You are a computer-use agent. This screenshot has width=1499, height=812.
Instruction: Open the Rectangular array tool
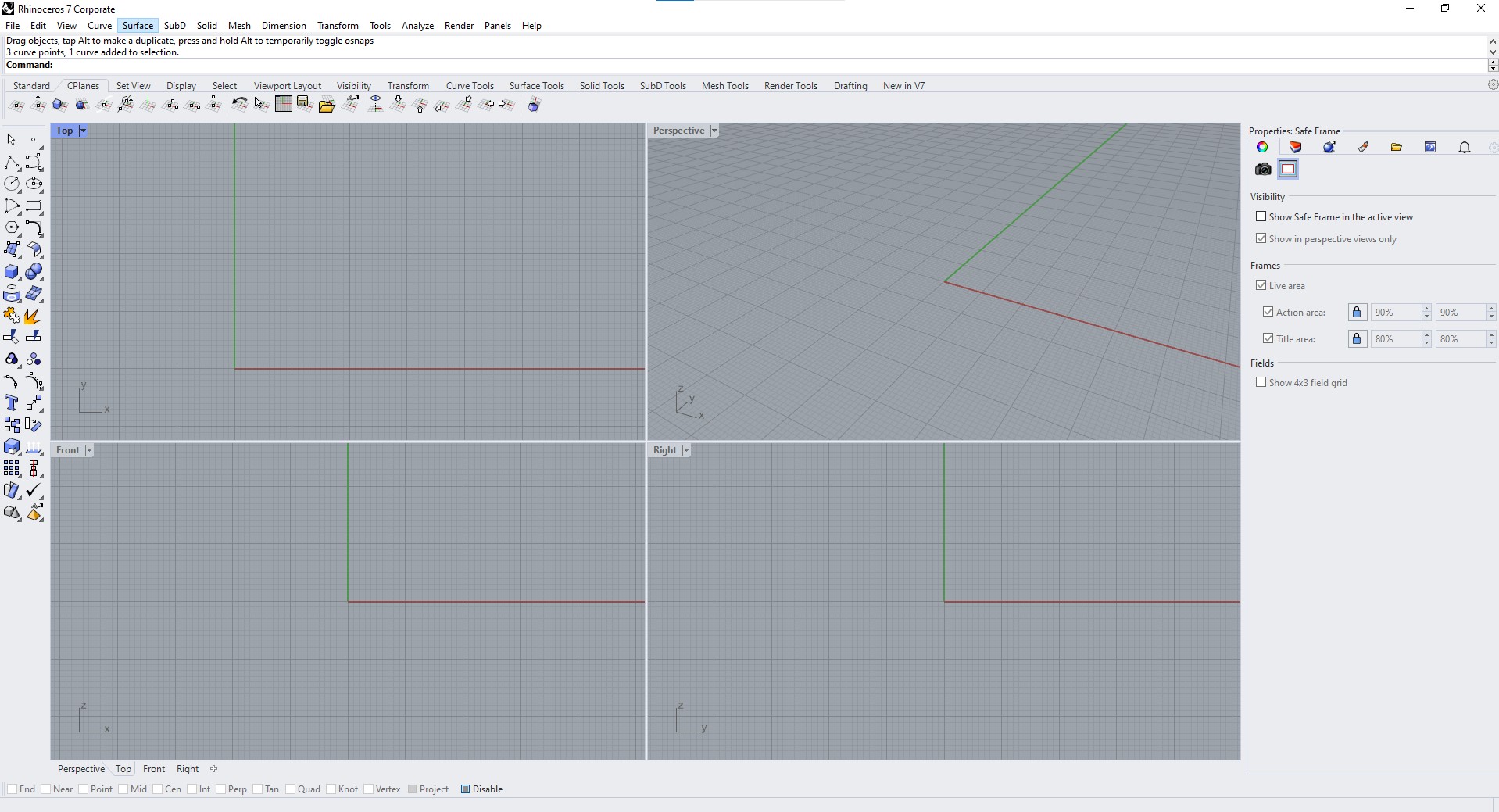pyautogui.click(x=12, y=469)
